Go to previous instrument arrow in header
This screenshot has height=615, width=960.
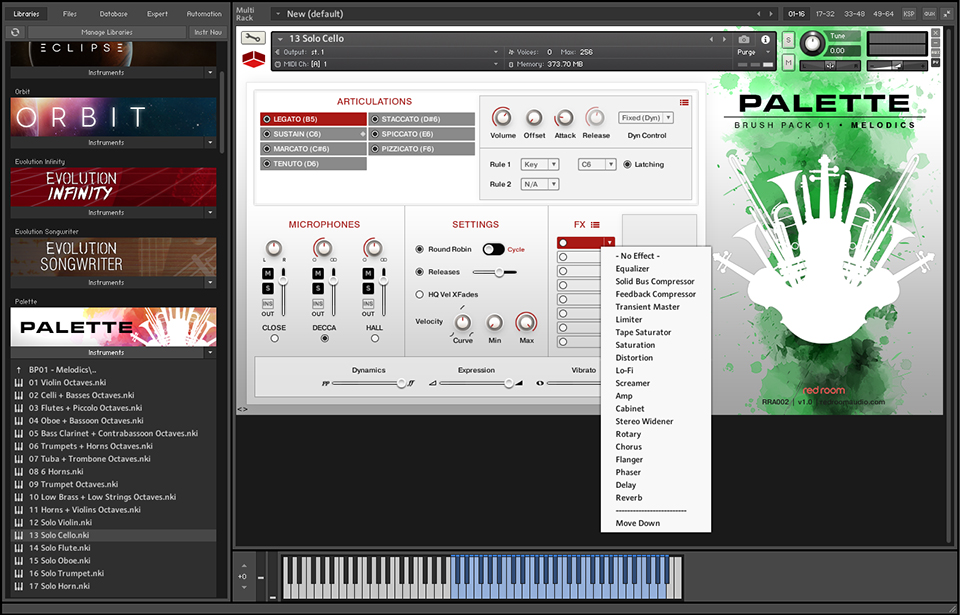[x=711, y=39]
